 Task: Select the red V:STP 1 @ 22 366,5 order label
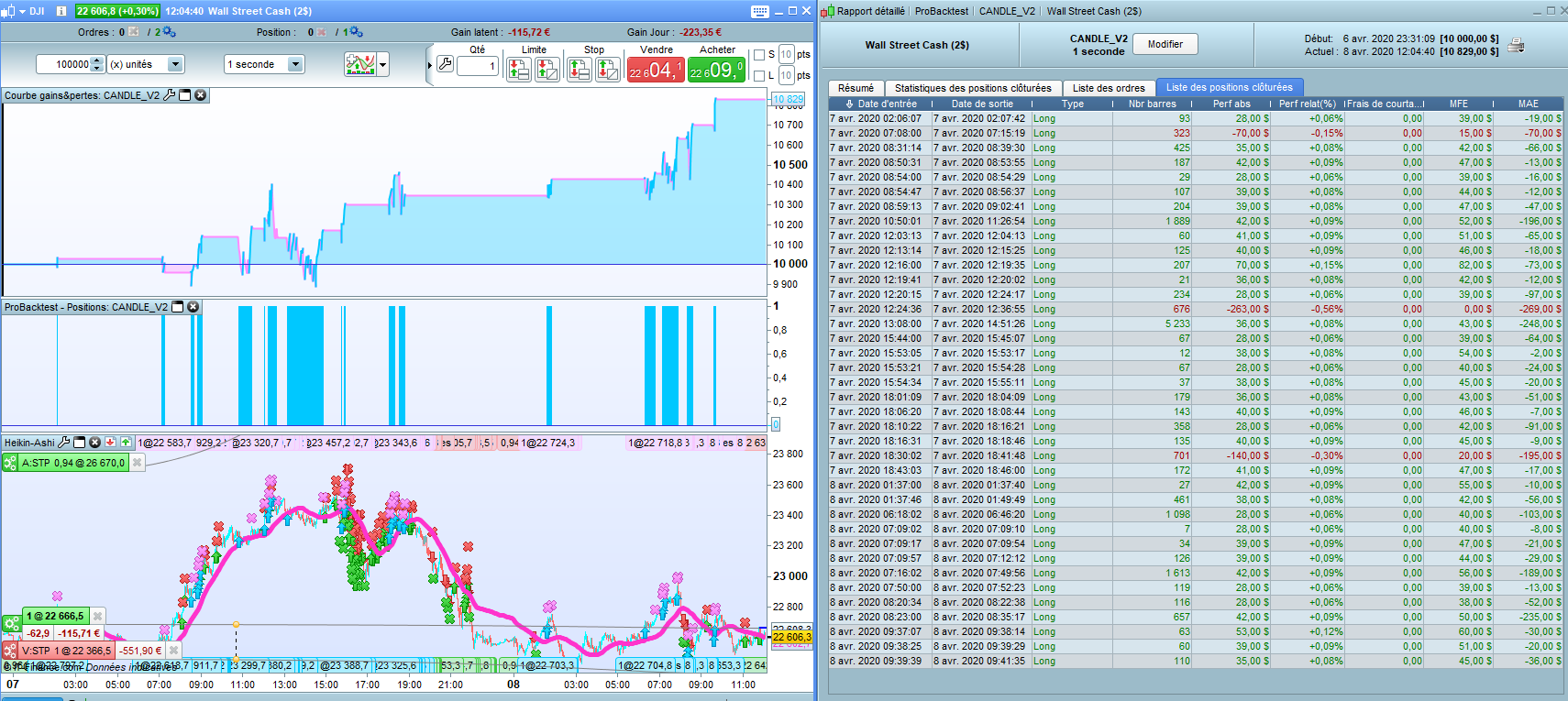(x=67, y=651)
